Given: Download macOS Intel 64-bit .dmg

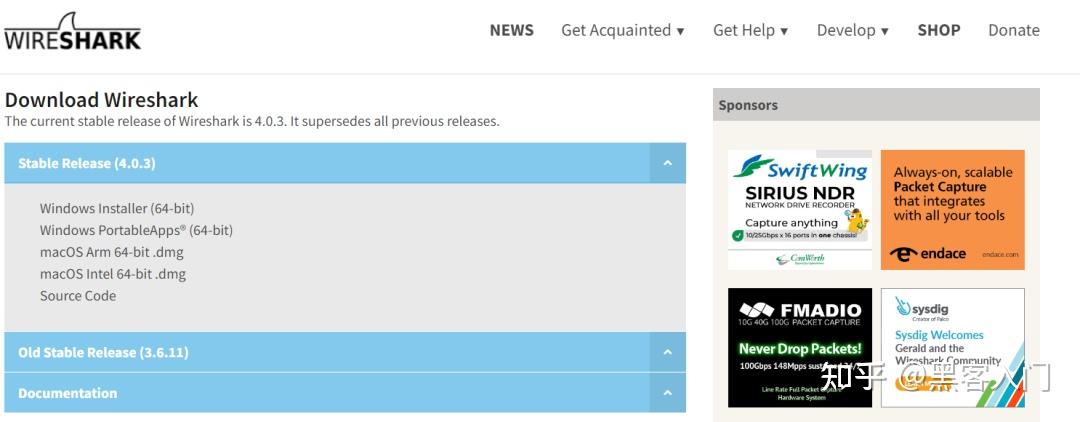Looking at the screenshot, I should (113, 274).
